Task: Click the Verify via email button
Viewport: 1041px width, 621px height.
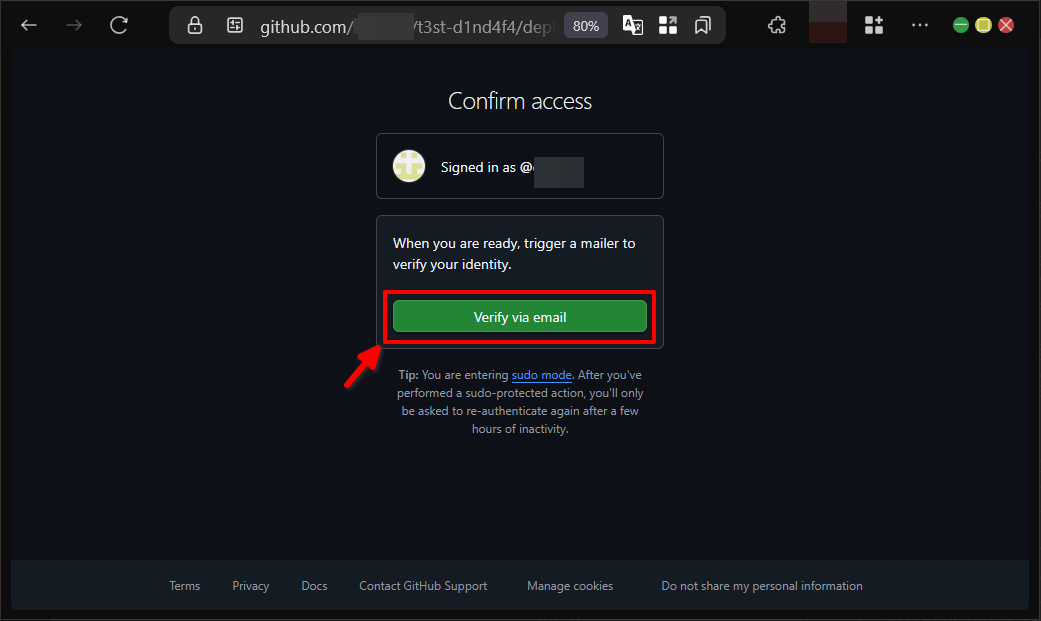Action: point(520,317)
